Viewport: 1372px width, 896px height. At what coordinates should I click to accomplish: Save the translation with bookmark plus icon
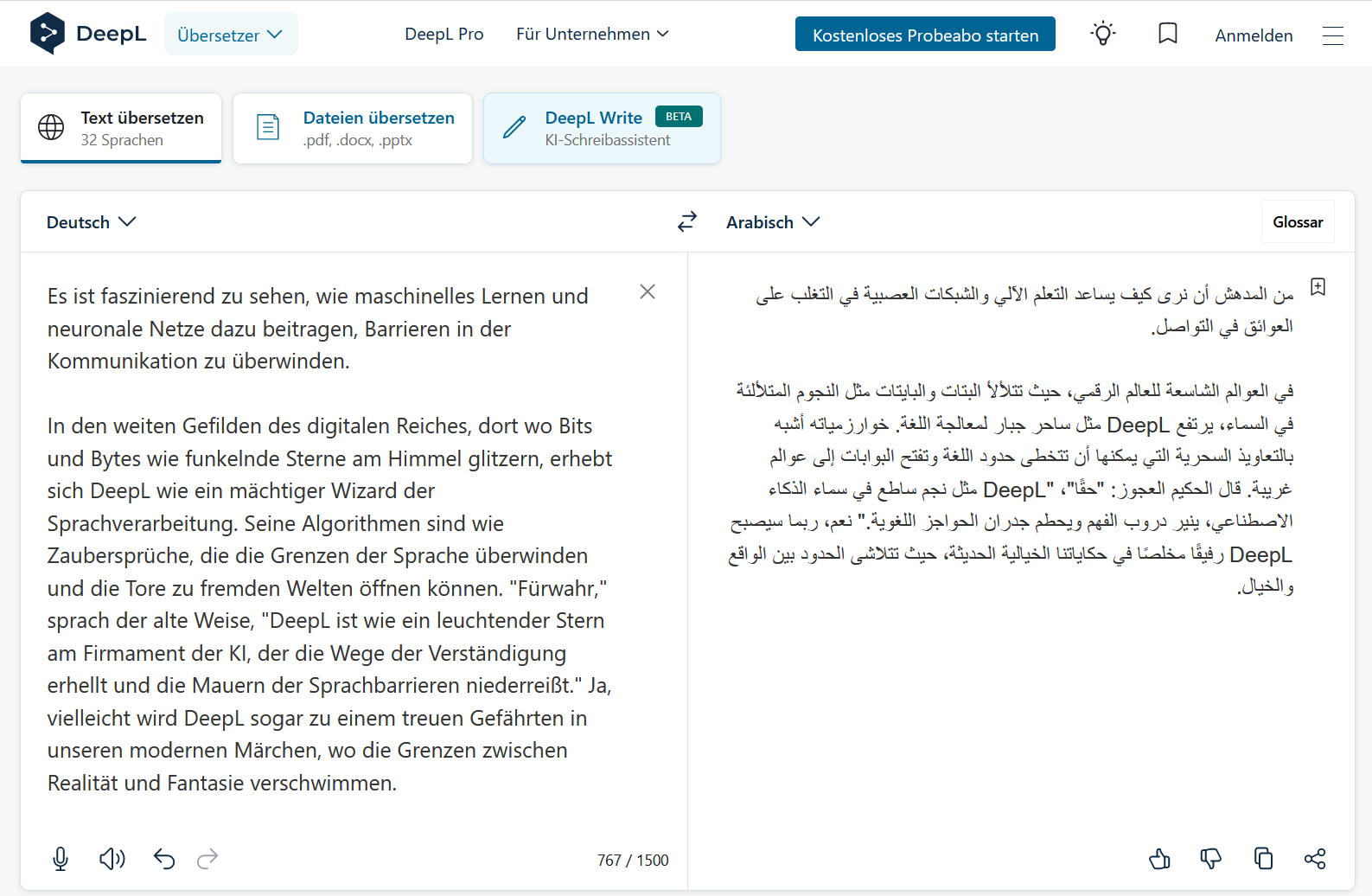[x=1318, y=287]
